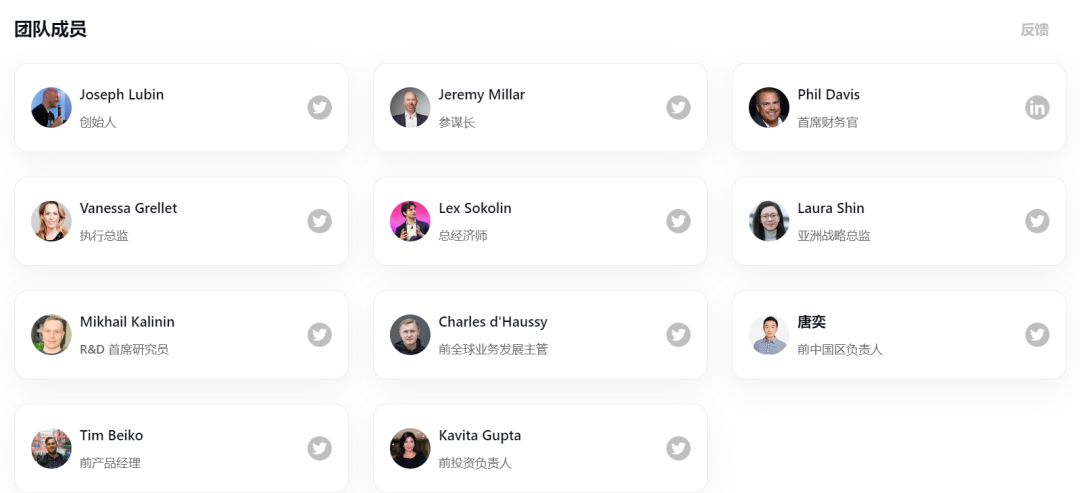
Task: Click Vanessa Grellet's Twitter icon
Action: tap(319, 221)
